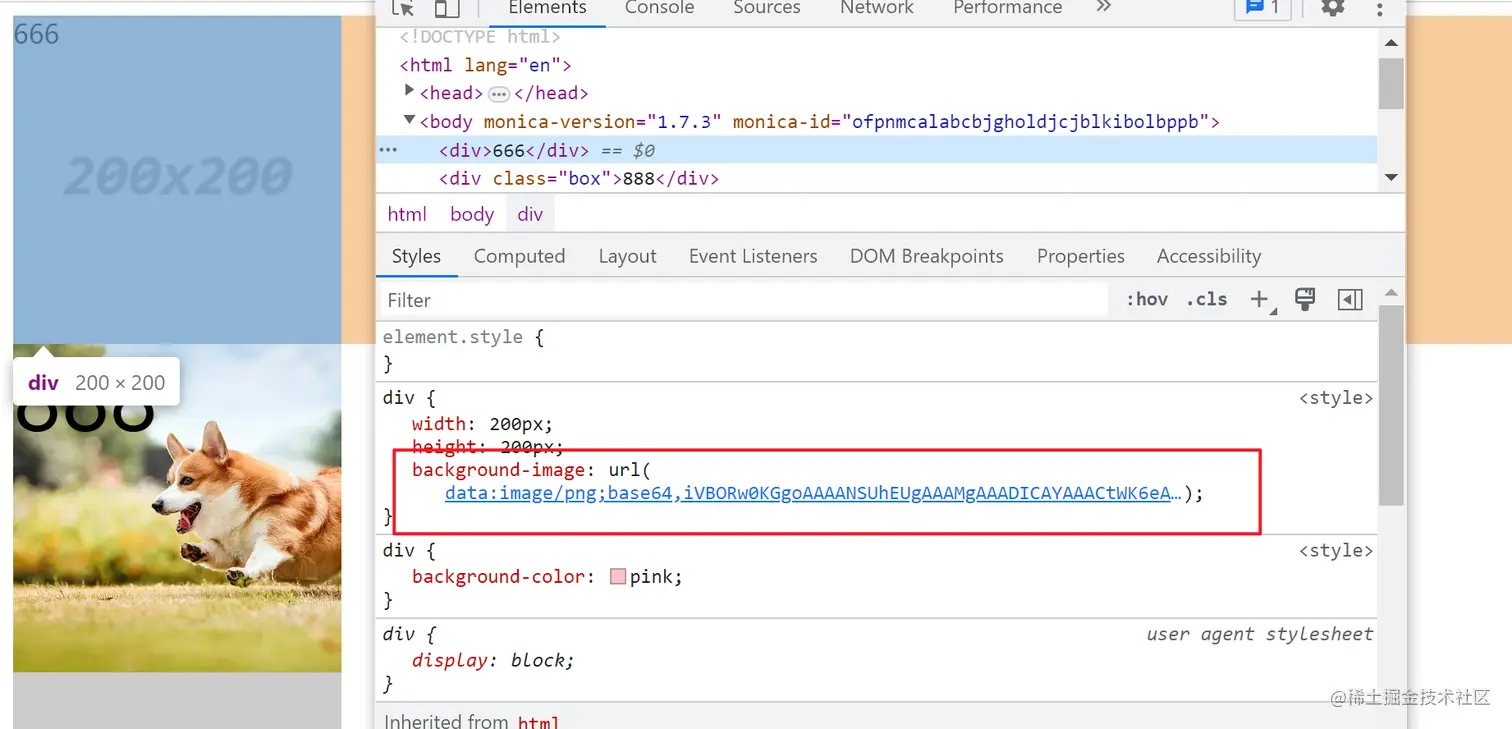Click the DOM tree scroll-down arrow

tap(1391, 178)
